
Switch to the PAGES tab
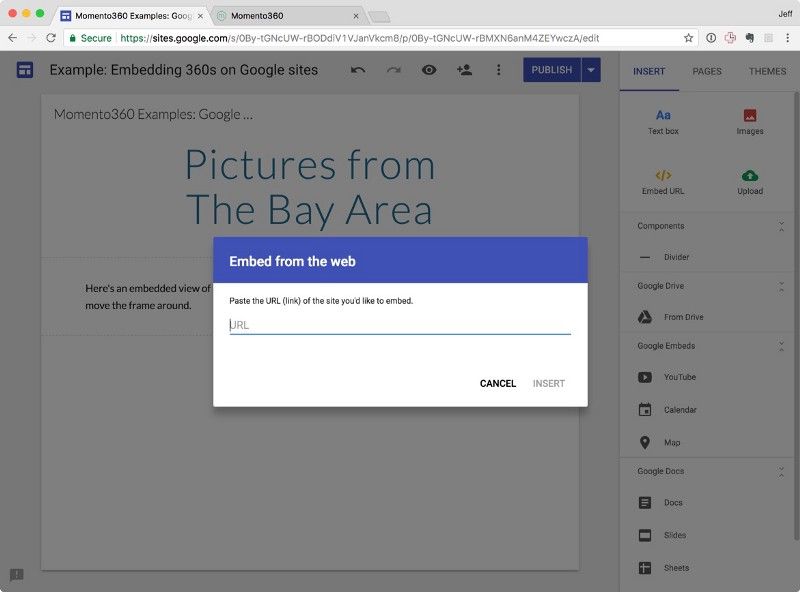point(707,71)
